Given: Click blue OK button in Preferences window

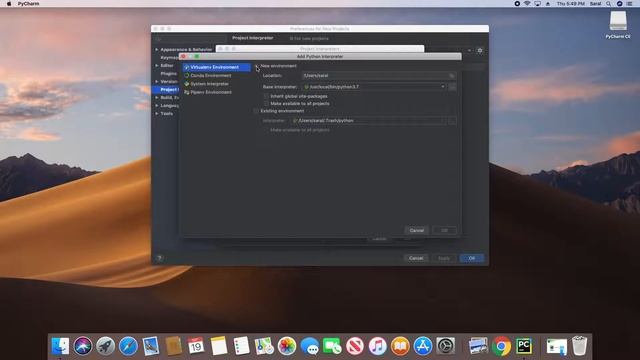Looking at the screenshot, I should coord(471,258).
